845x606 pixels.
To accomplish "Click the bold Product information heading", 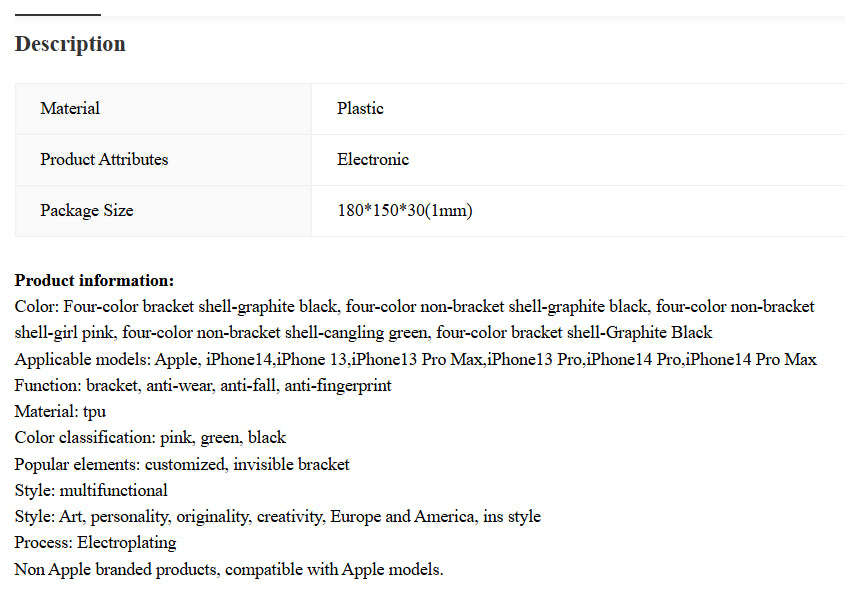I will [x=94, y=281].
